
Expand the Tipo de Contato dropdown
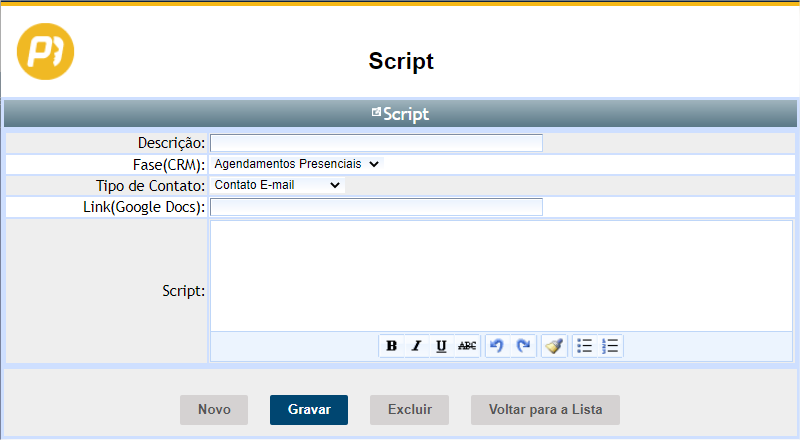277,185
